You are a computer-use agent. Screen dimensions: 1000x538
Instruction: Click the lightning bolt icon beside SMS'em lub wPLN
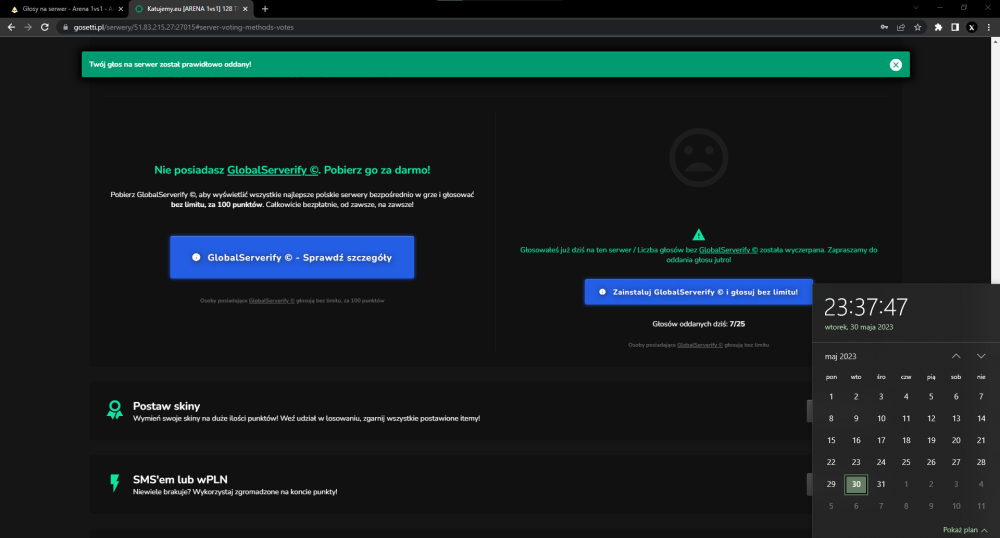click(115, 483)
